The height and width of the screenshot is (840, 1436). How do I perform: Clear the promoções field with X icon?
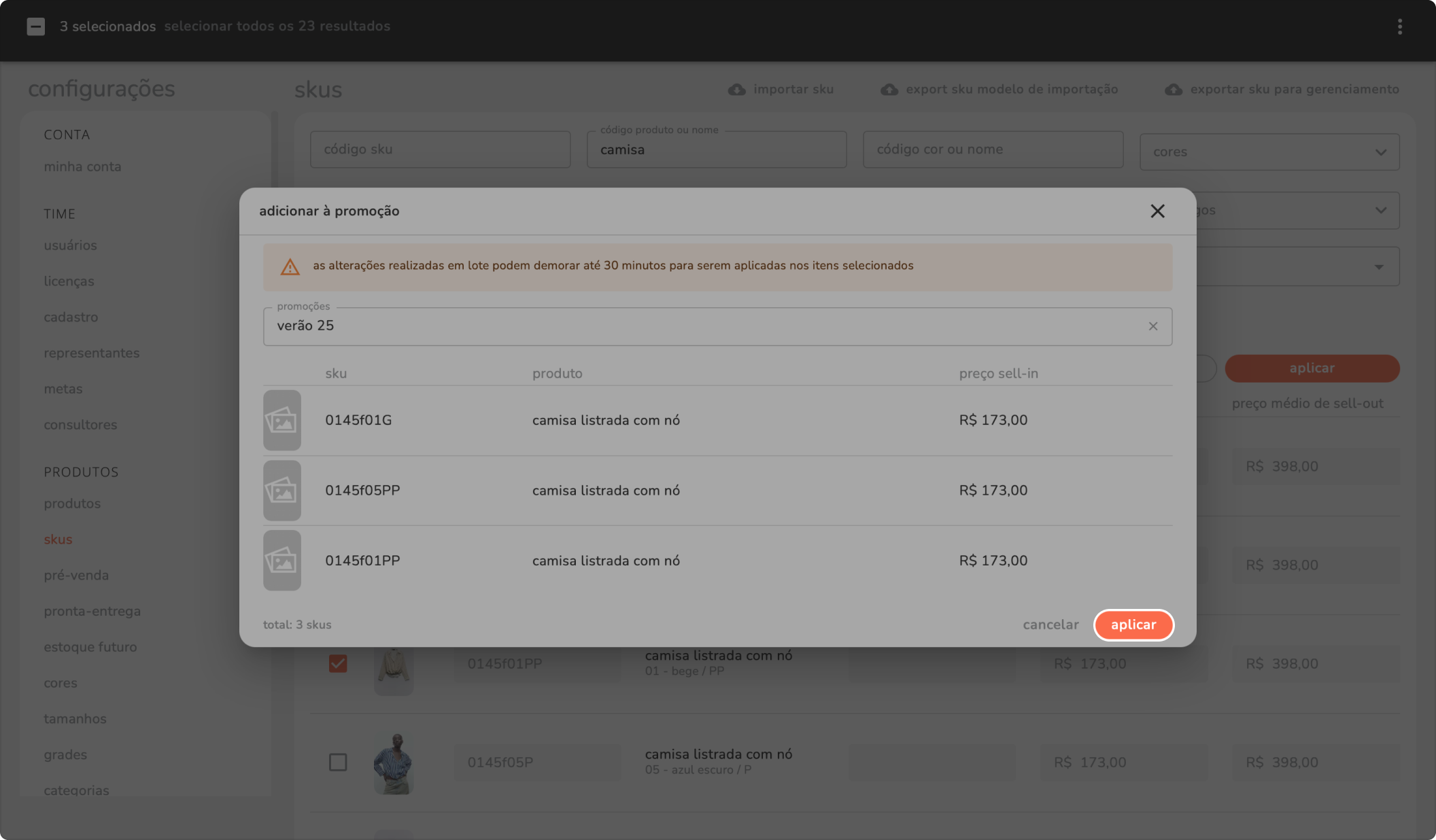[1153, 326]
